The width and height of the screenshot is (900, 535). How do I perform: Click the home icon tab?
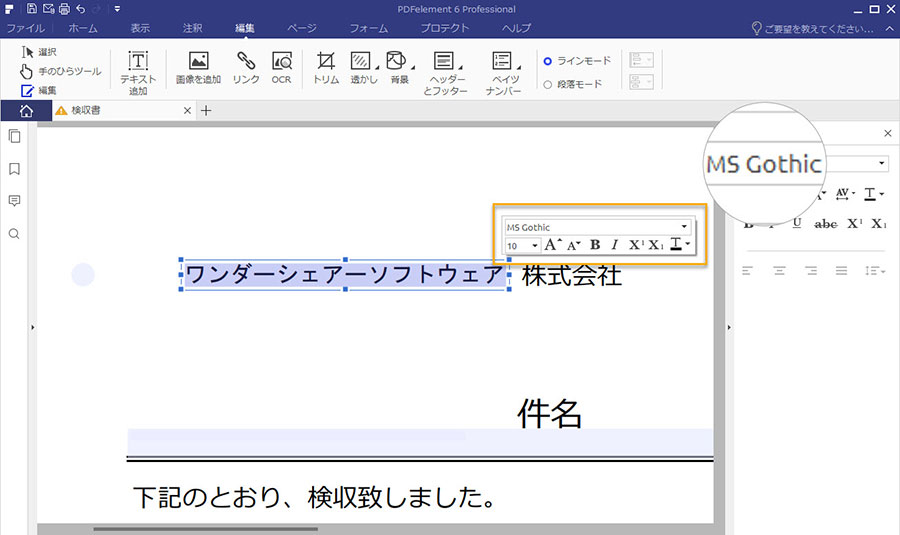26,111
